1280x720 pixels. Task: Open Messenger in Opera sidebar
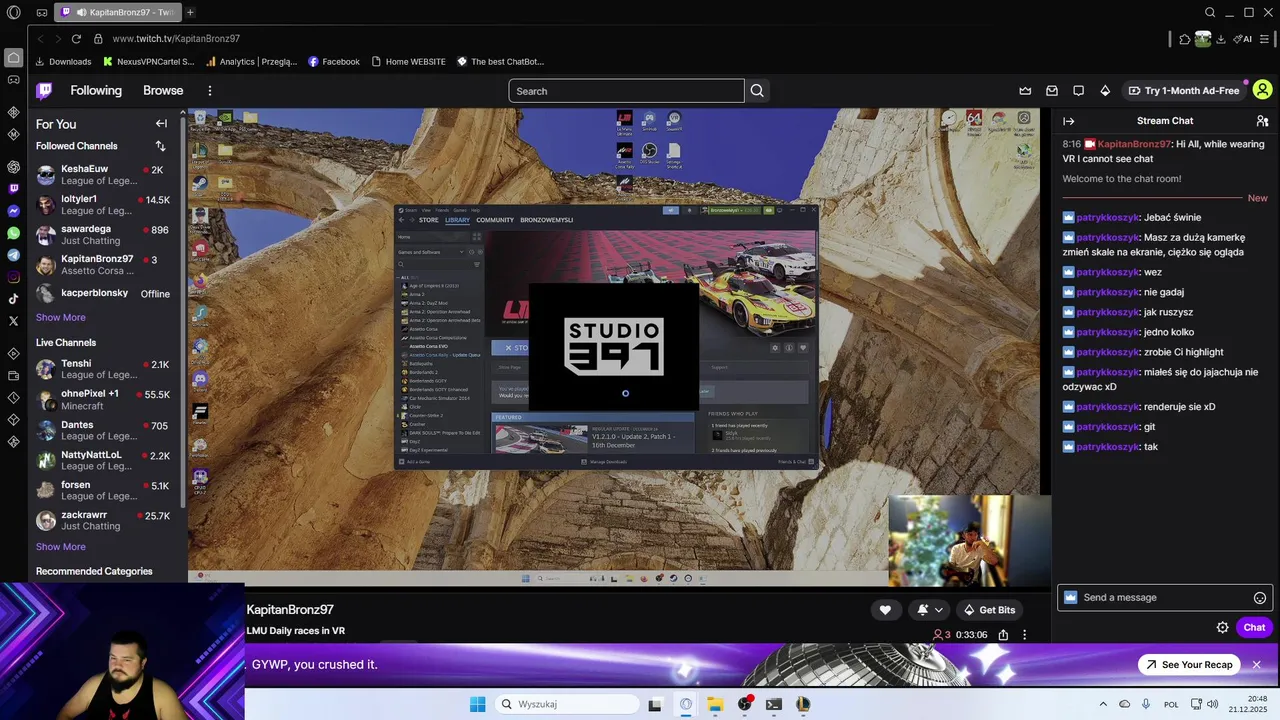pyautogui.click(x=14, y=211)
